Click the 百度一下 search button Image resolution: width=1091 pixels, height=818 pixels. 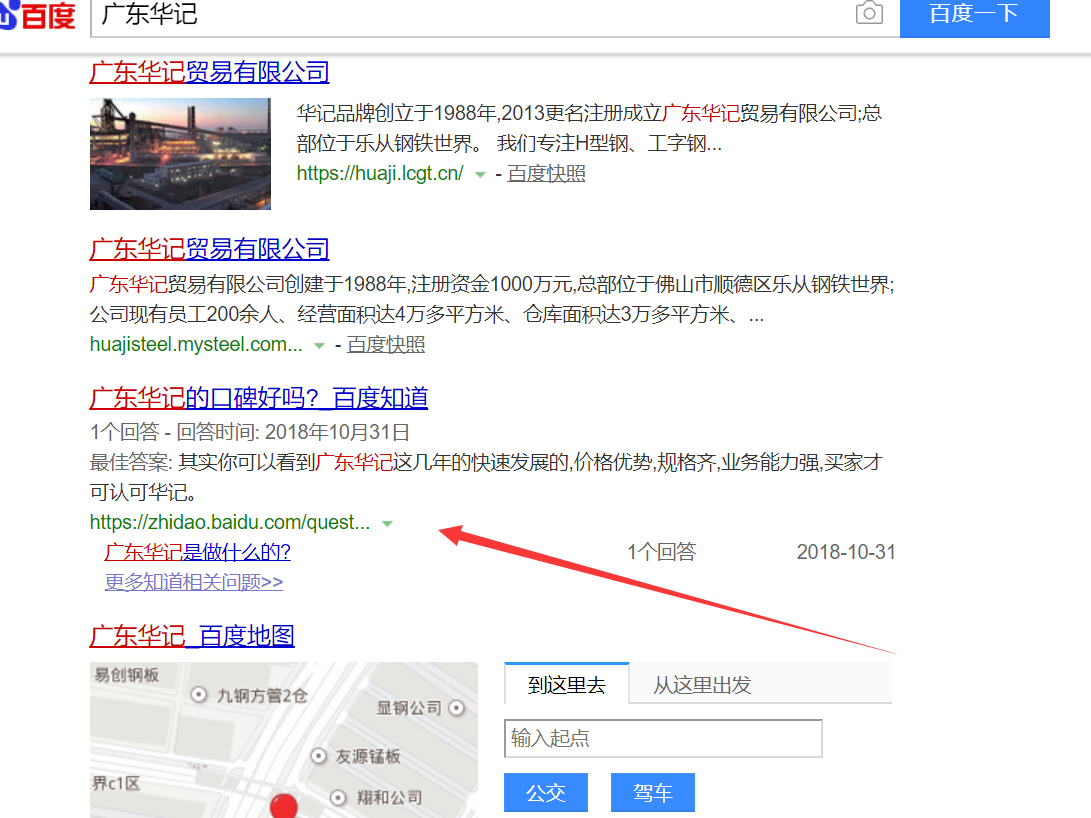pyautogui.click(x=974, y=17)
